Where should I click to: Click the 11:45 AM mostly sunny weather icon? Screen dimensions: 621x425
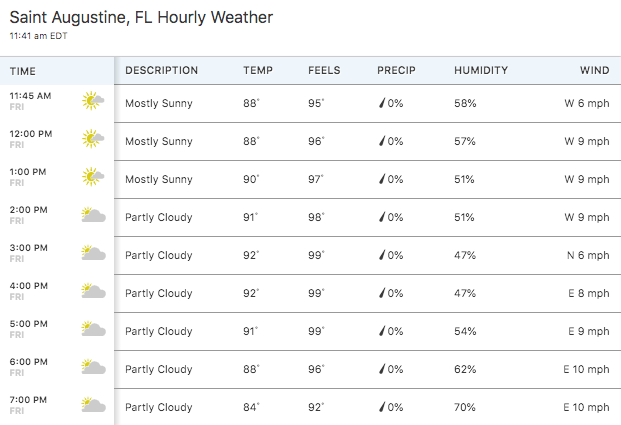93,101
